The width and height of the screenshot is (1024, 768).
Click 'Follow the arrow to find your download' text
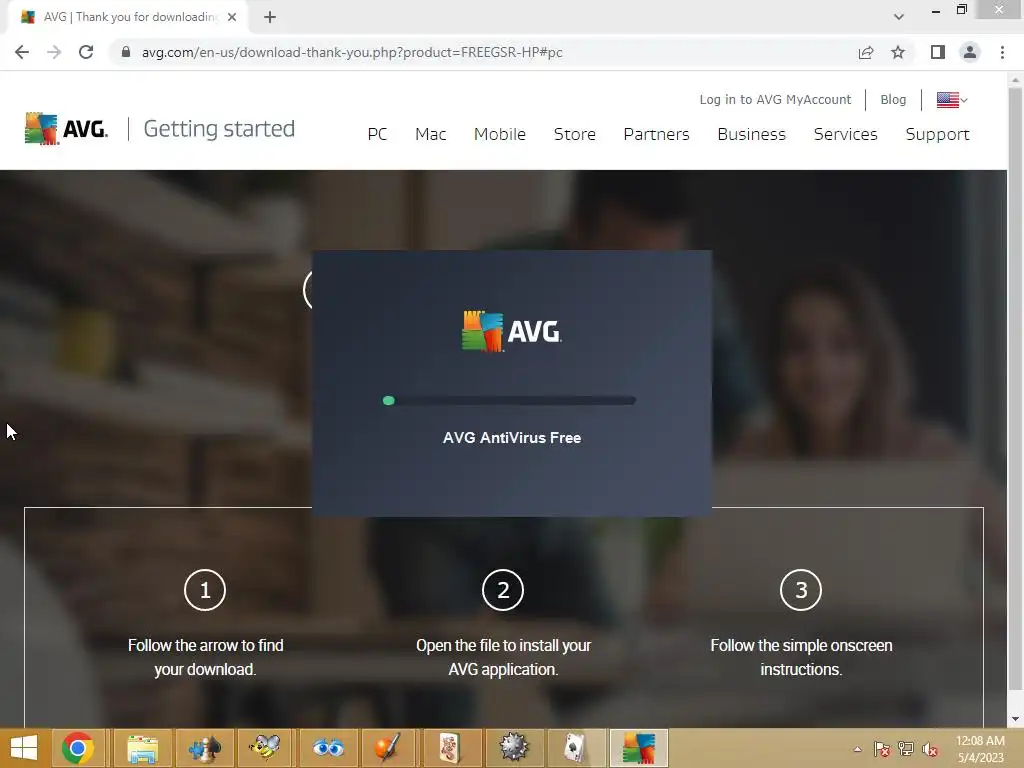click(205, 657)
